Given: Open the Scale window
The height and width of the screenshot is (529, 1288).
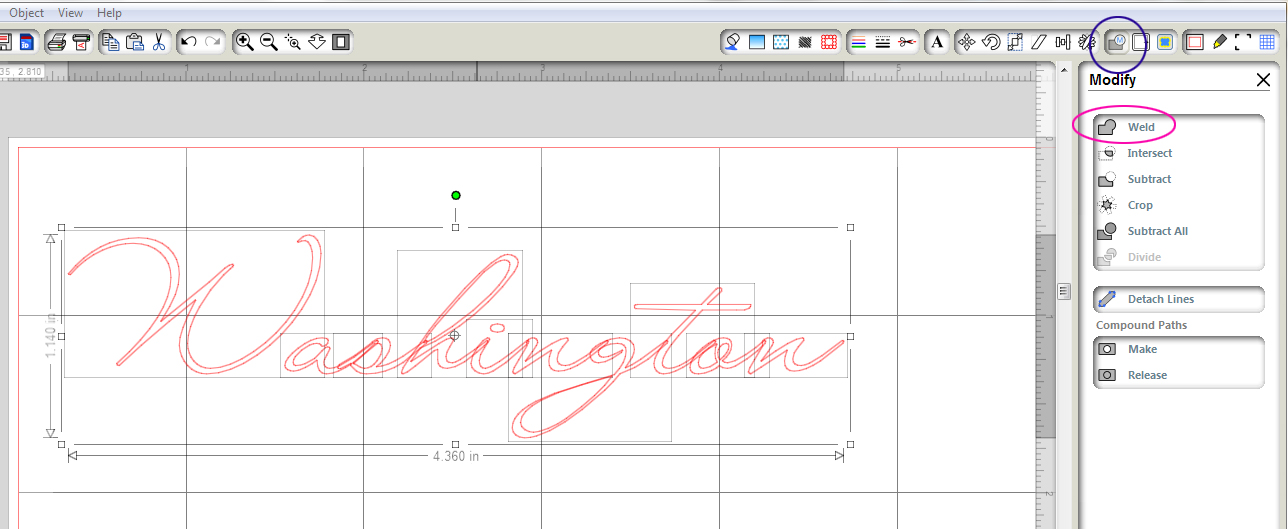Looking at the screenshot, I should [x=1015, y=42].
